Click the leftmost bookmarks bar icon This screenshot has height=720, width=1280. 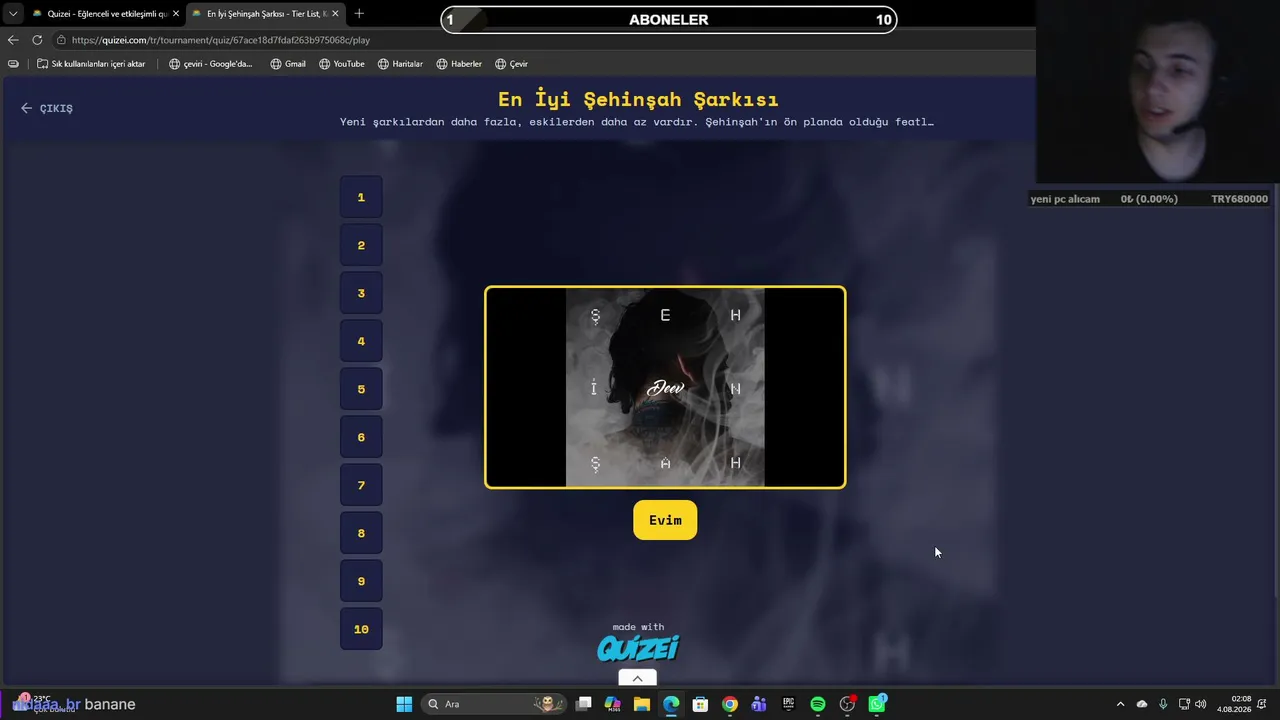[x=13, y=64]
